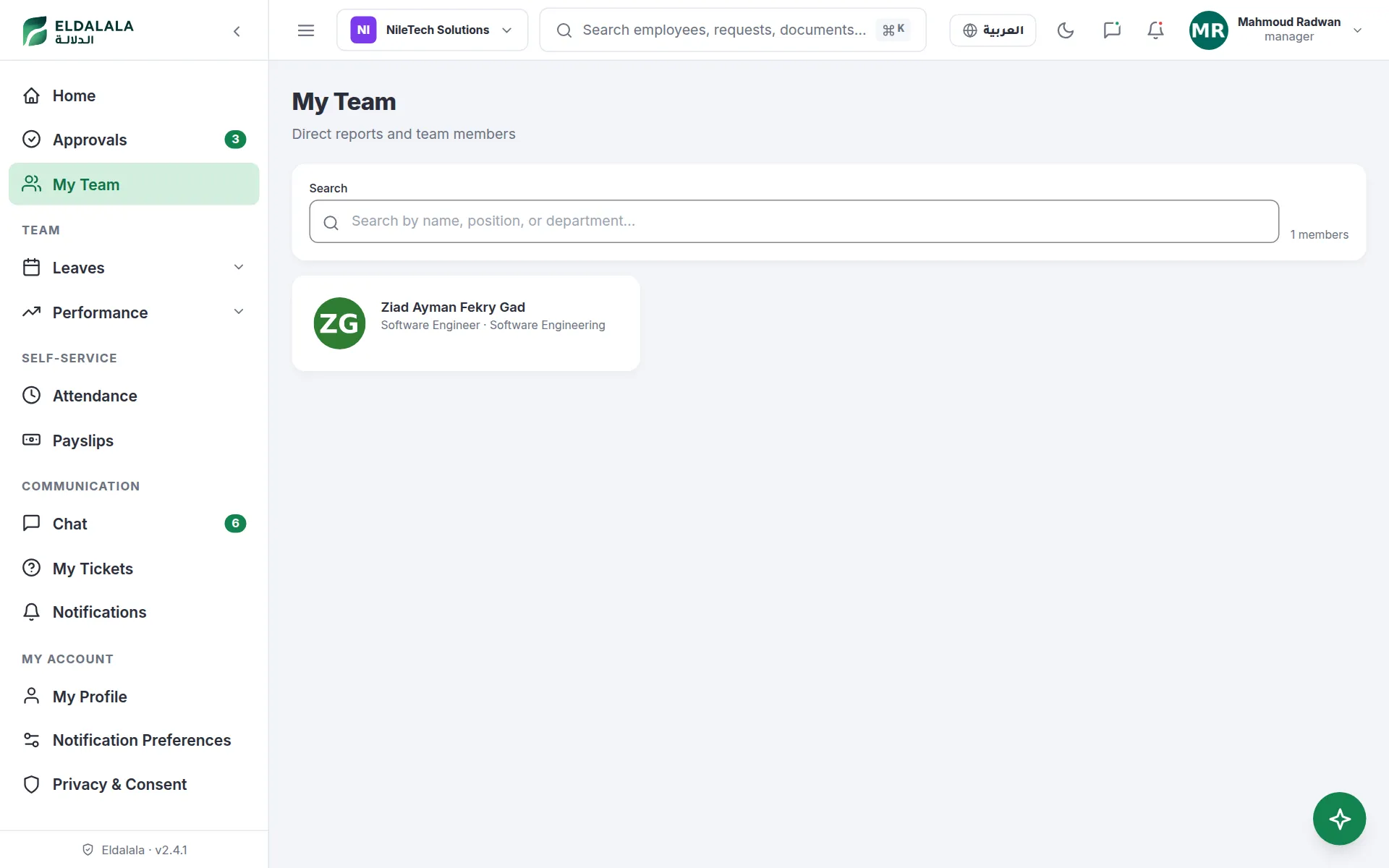Click the Leaves calendar icon

(31, 268)
